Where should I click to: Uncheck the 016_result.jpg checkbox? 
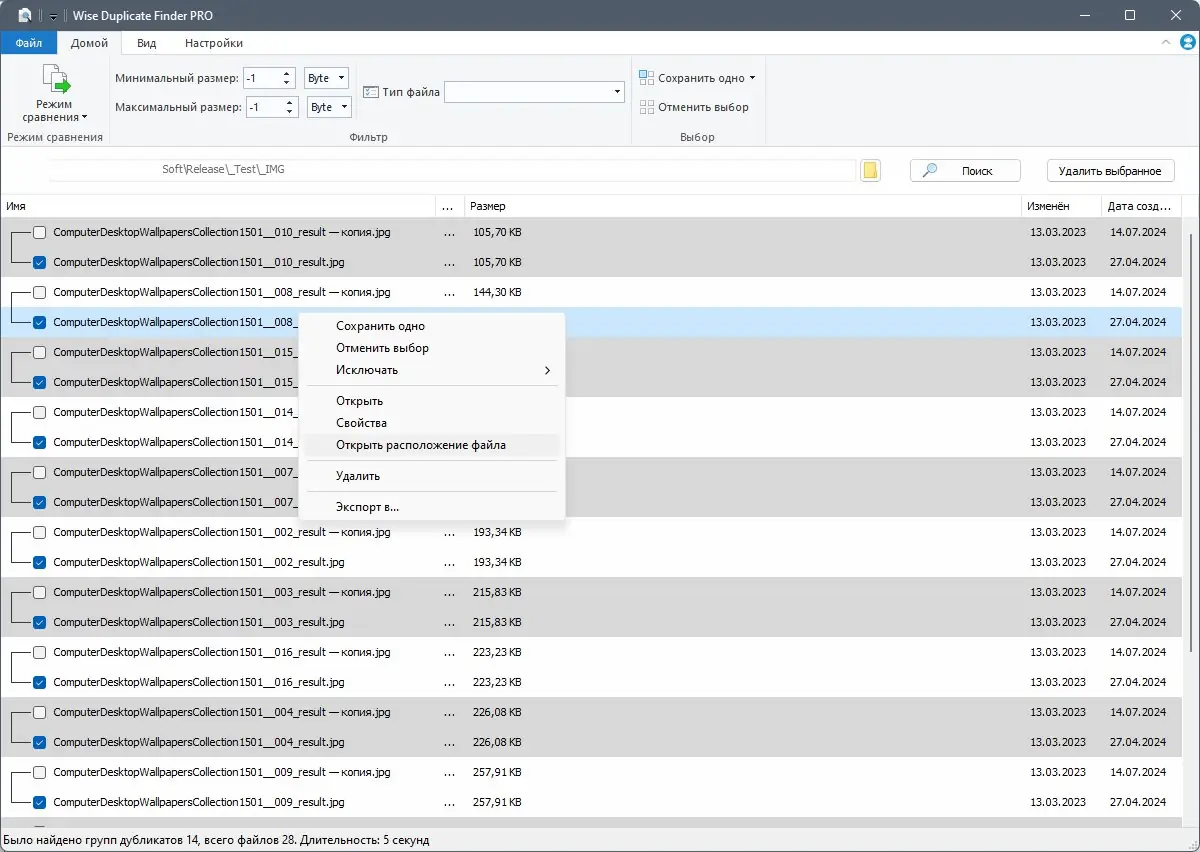39,682
